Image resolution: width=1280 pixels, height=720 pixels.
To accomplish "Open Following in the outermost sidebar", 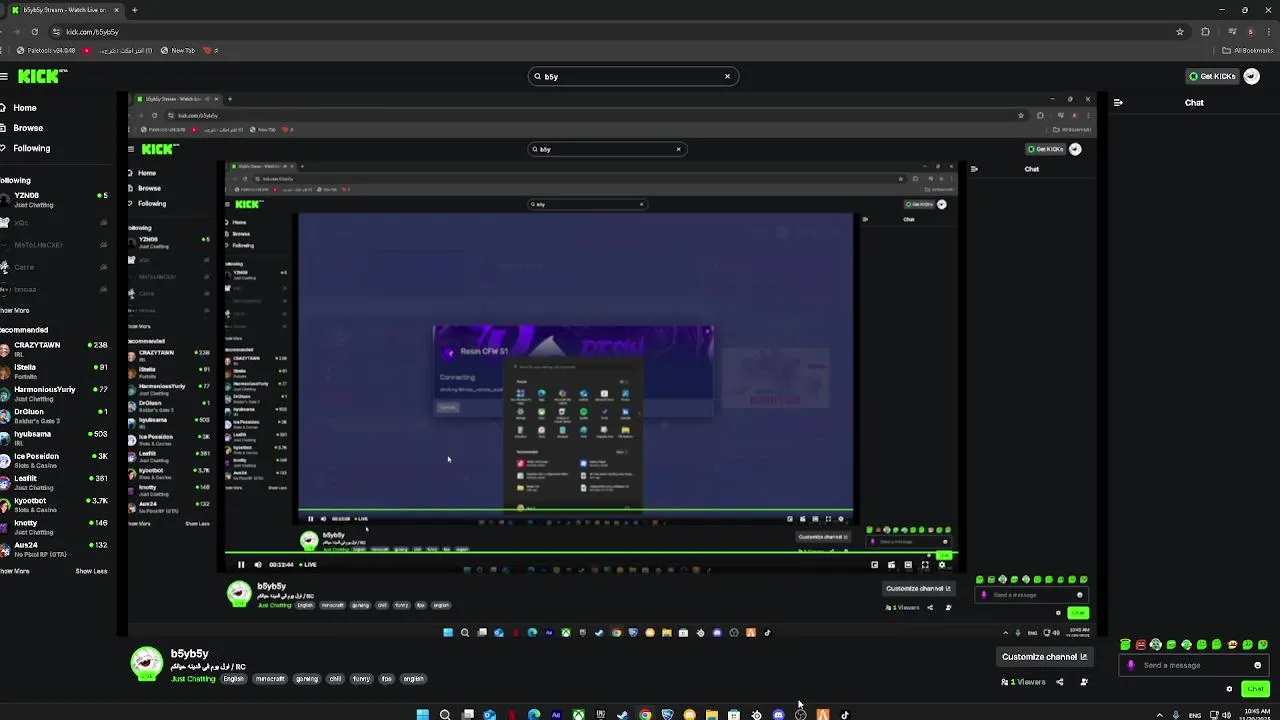I will 26,148.
